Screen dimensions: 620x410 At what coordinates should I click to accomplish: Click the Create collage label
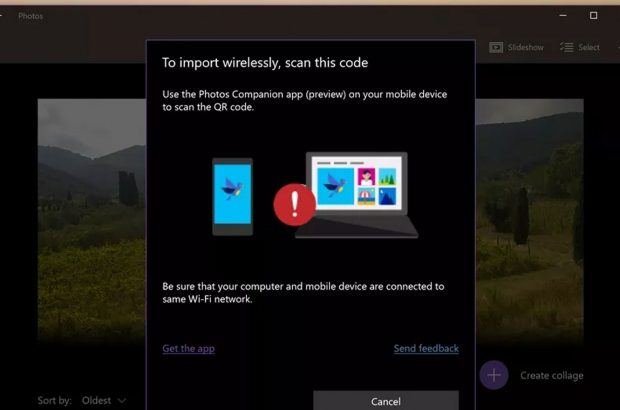click(x=551, y=376)
